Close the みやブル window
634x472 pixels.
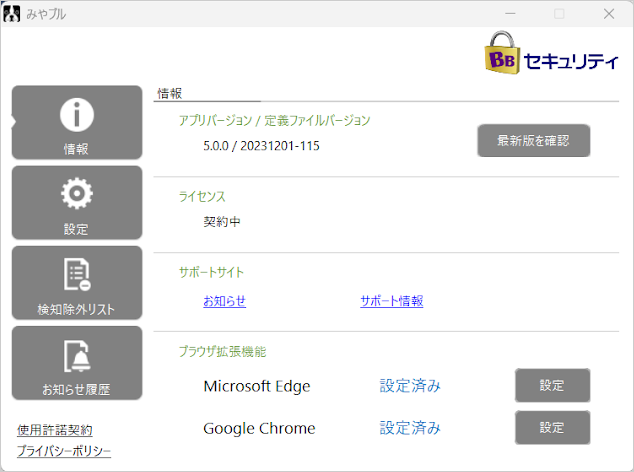[x=609, y=14]
